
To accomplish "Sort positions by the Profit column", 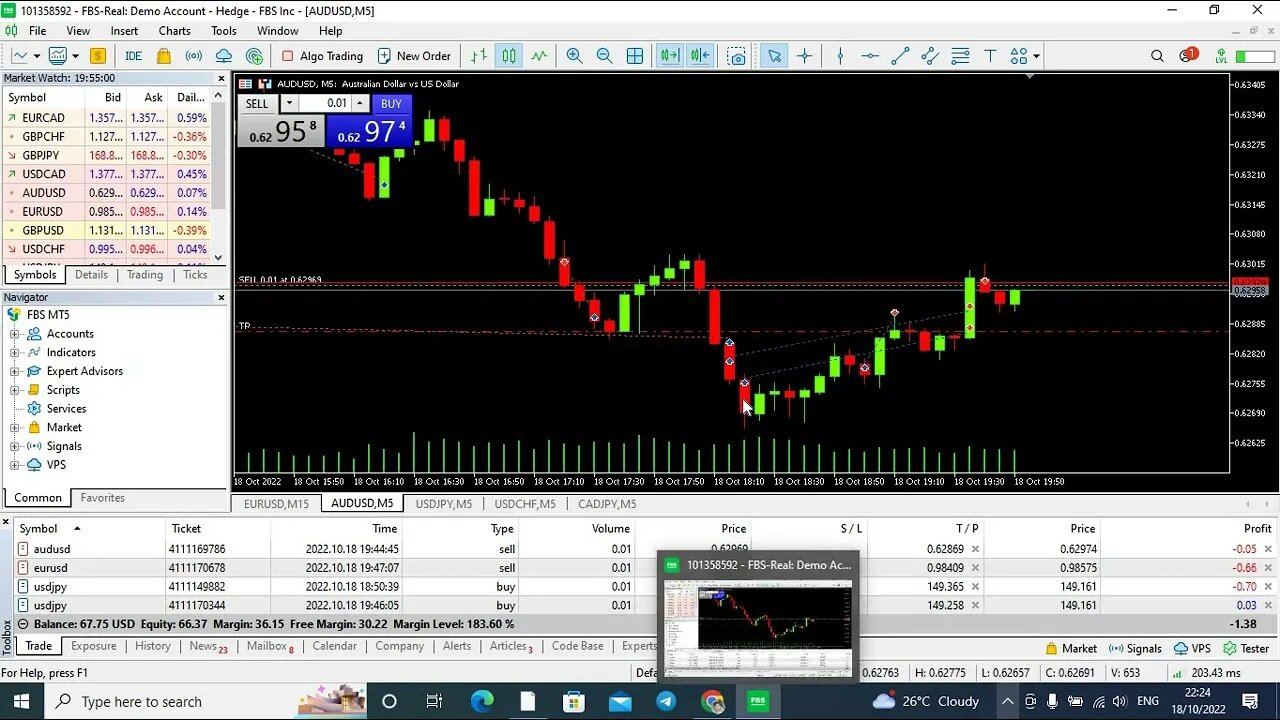I will pyautogui.click(x=1257, y=529).
